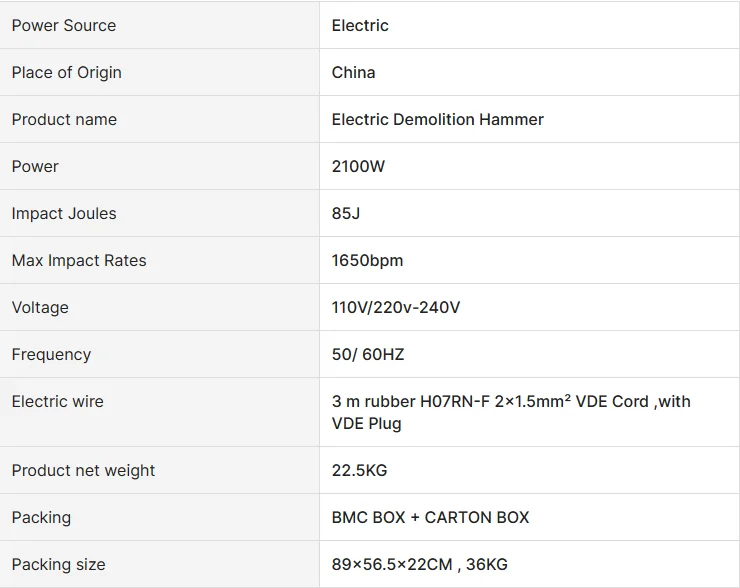This screenshot has width=740, height=588.
Task: Click the Product net weight label
Action: 83,470
